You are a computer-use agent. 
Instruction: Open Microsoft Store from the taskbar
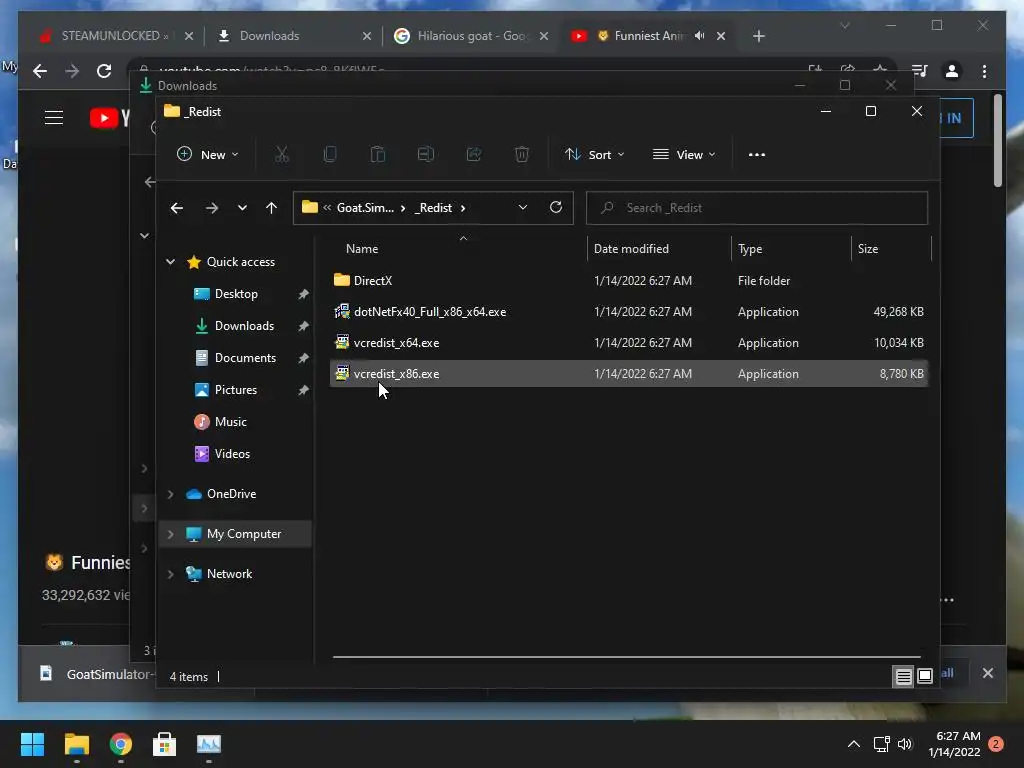tap(164, 744)
